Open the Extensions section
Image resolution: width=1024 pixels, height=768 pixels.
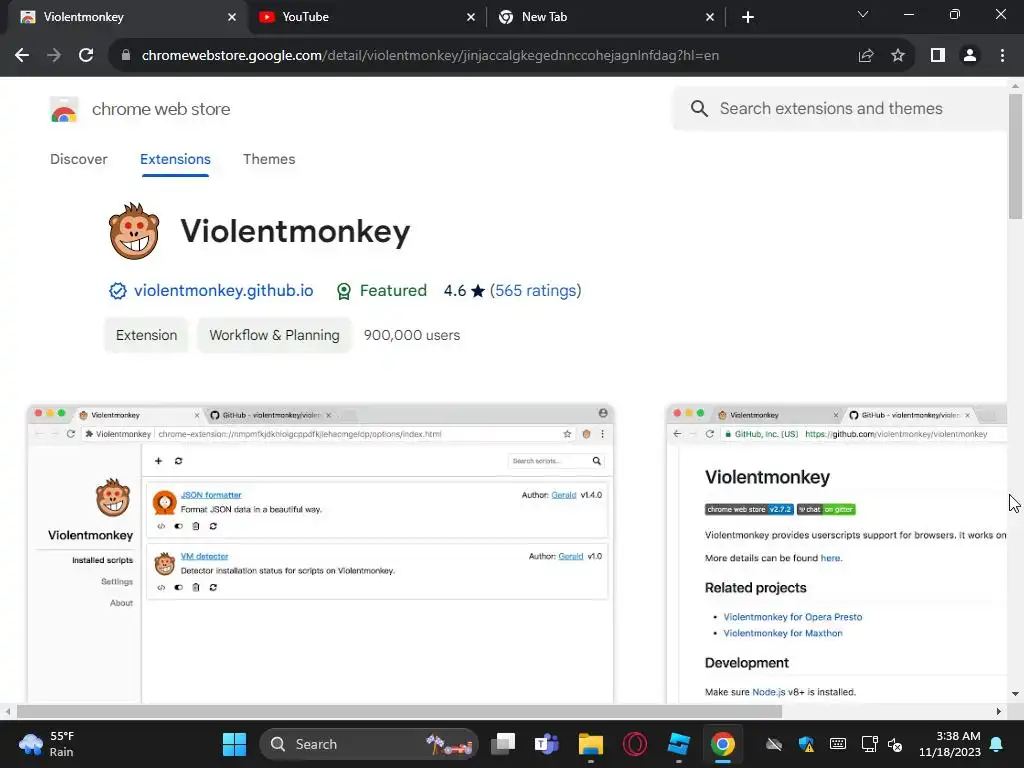click(175, 159)
